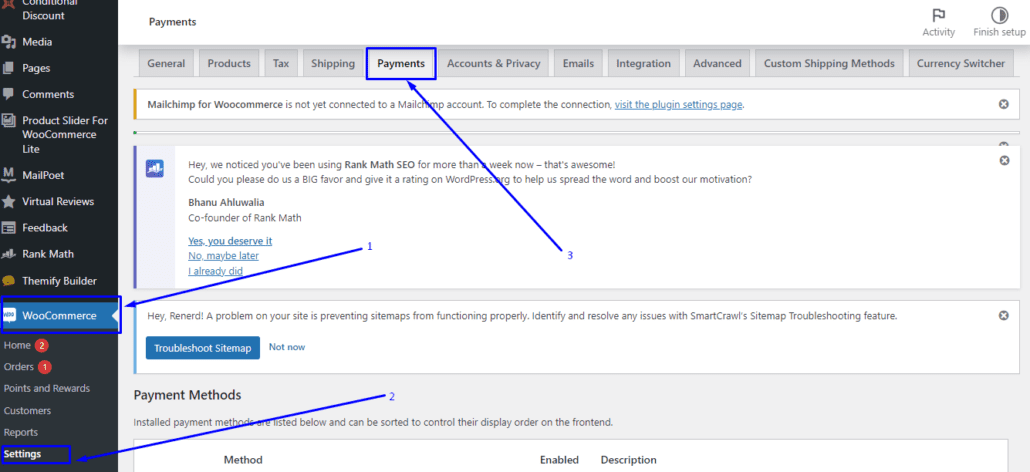The image size is (1030, 472).
Task: Open the Currency Switcher tab
Action: (961, 64)
